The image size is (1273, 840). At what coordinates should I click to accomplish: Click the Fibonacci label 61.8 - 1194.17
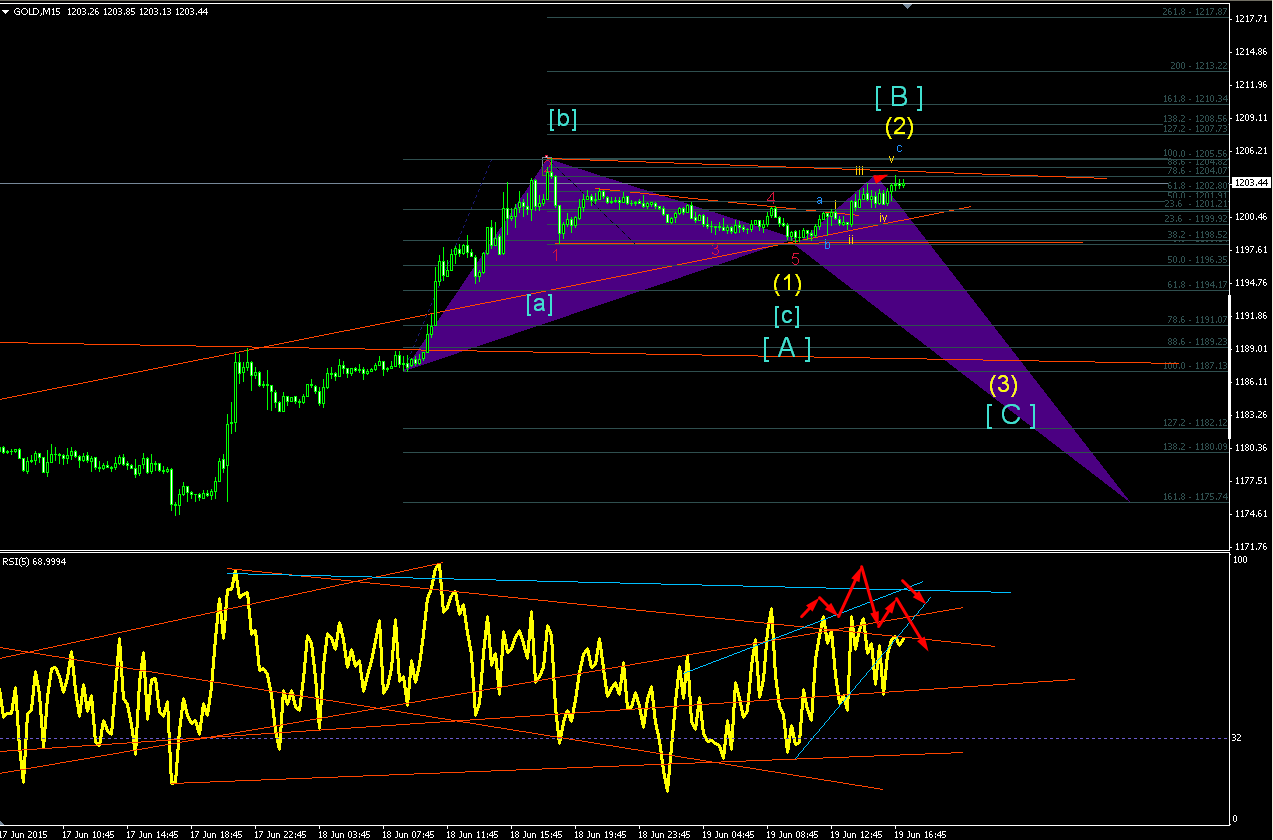click(1196, 285)
